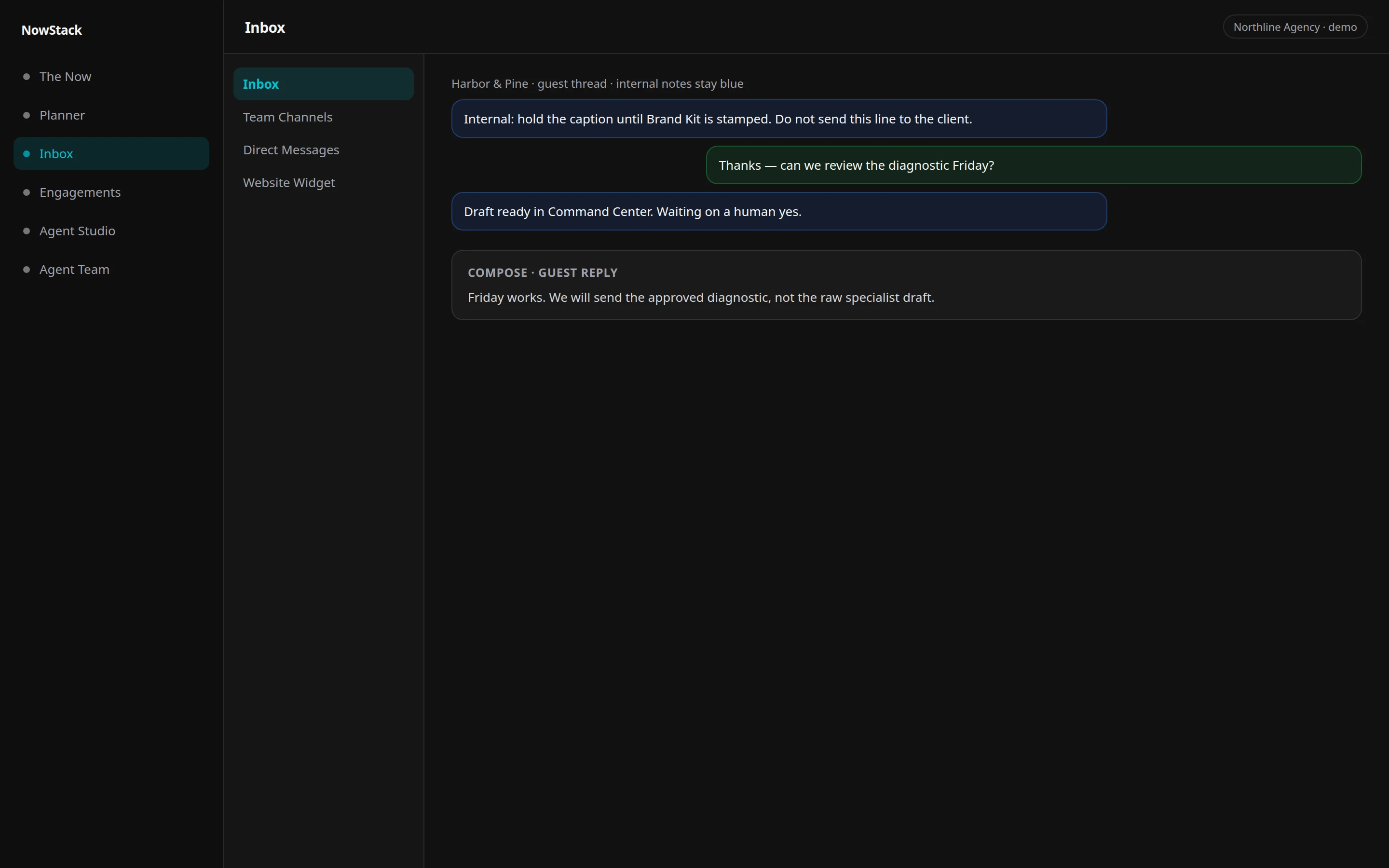The width and height of the screenshot is (1389, 868).
Task: Open The Now in the sidebar
Action: [x=111, y=76]
